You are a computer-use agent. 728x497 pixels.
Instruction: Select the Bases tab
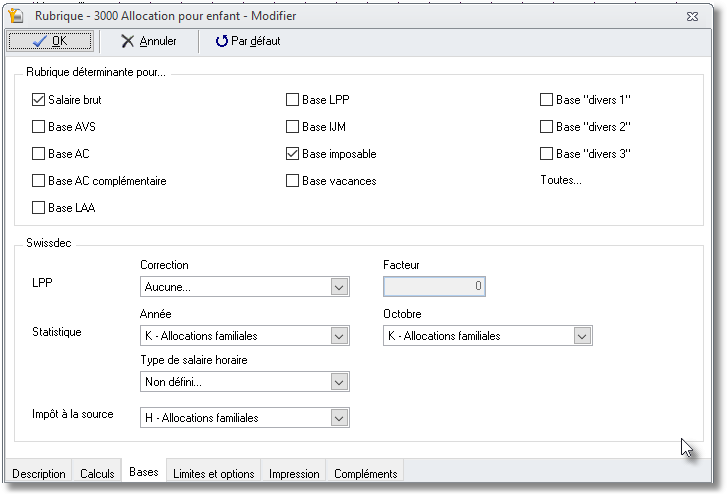[144, 472]
